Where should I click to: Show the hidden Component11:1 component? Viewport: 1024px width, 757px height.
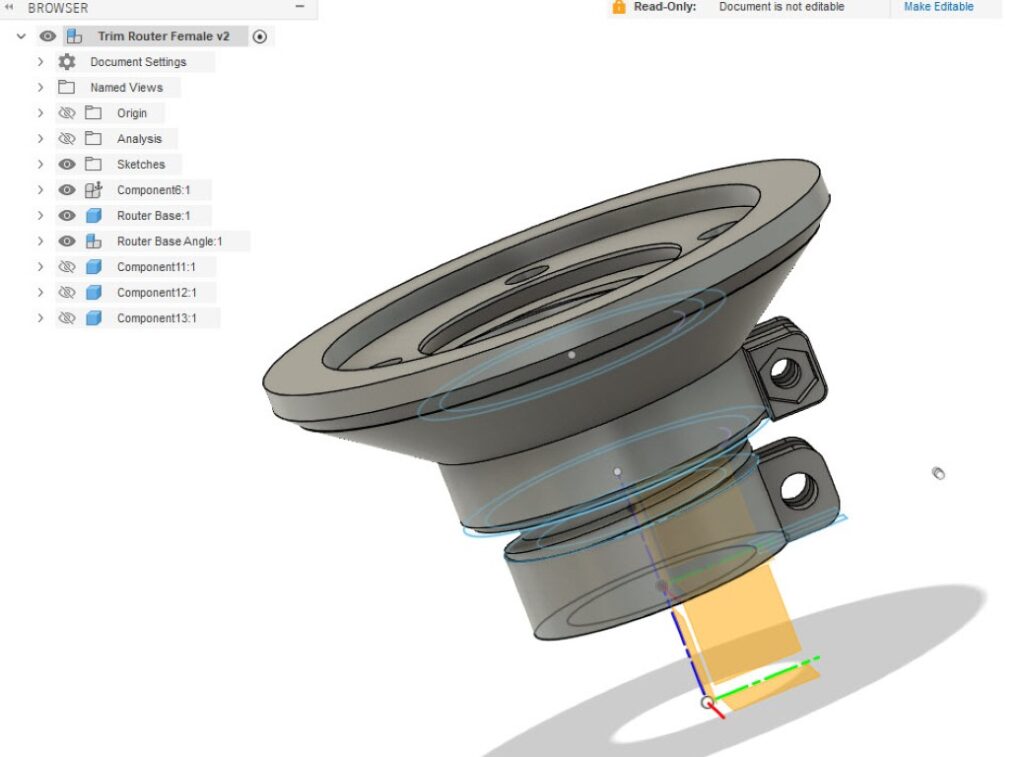coord(67,268)
